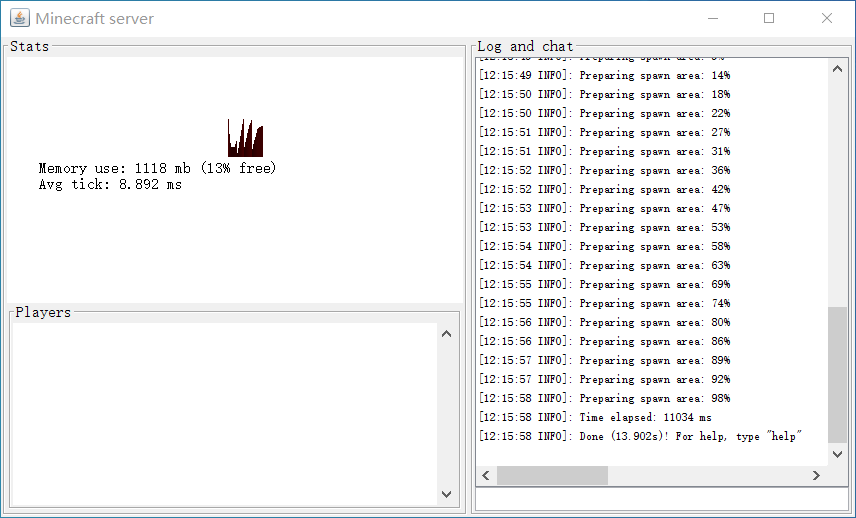This screenshot has width=856, height=518.
Task: Click log line "Preparing spawn area: 92%"
Action: (x=604, y=379)
